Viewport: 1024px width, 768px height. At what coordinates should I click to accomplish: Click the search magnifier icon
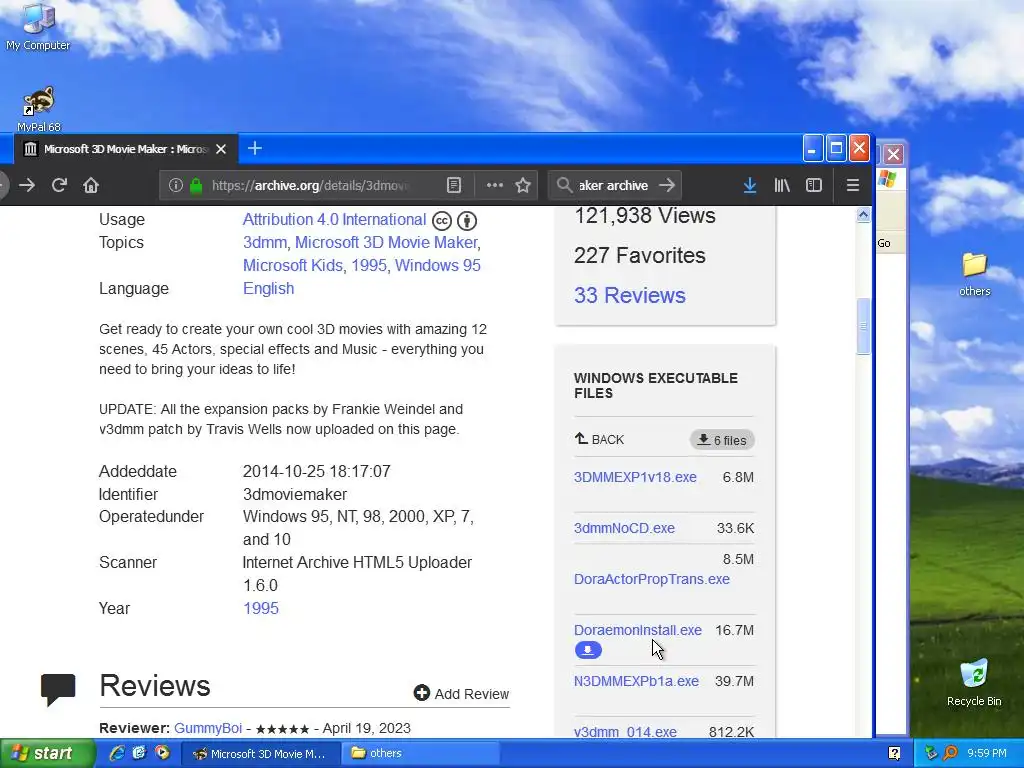tap(564, 185)
